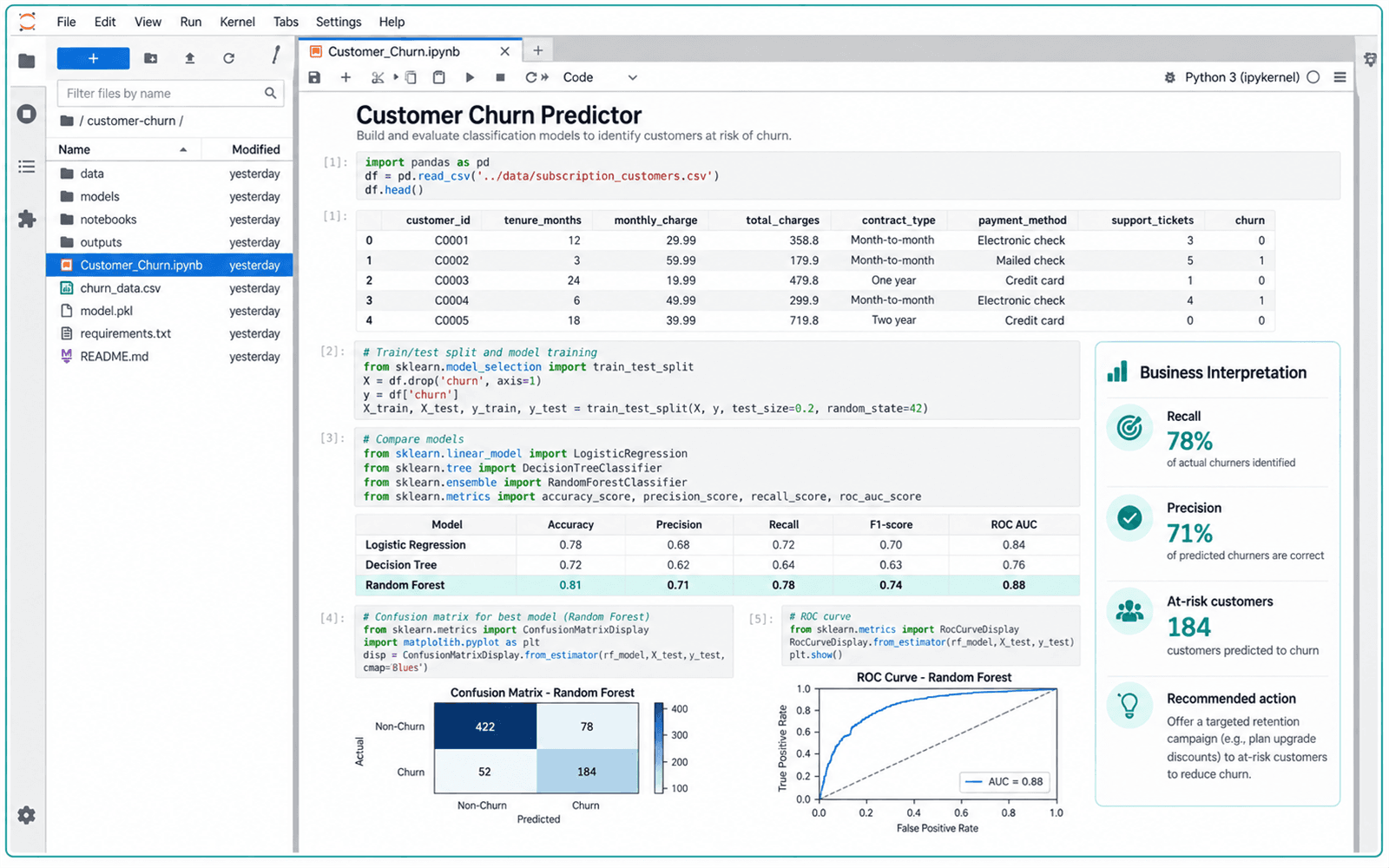The width and height of the screenshot is (1389, 868).
Task: Open the Kernel menu
Action: [237, 22]
